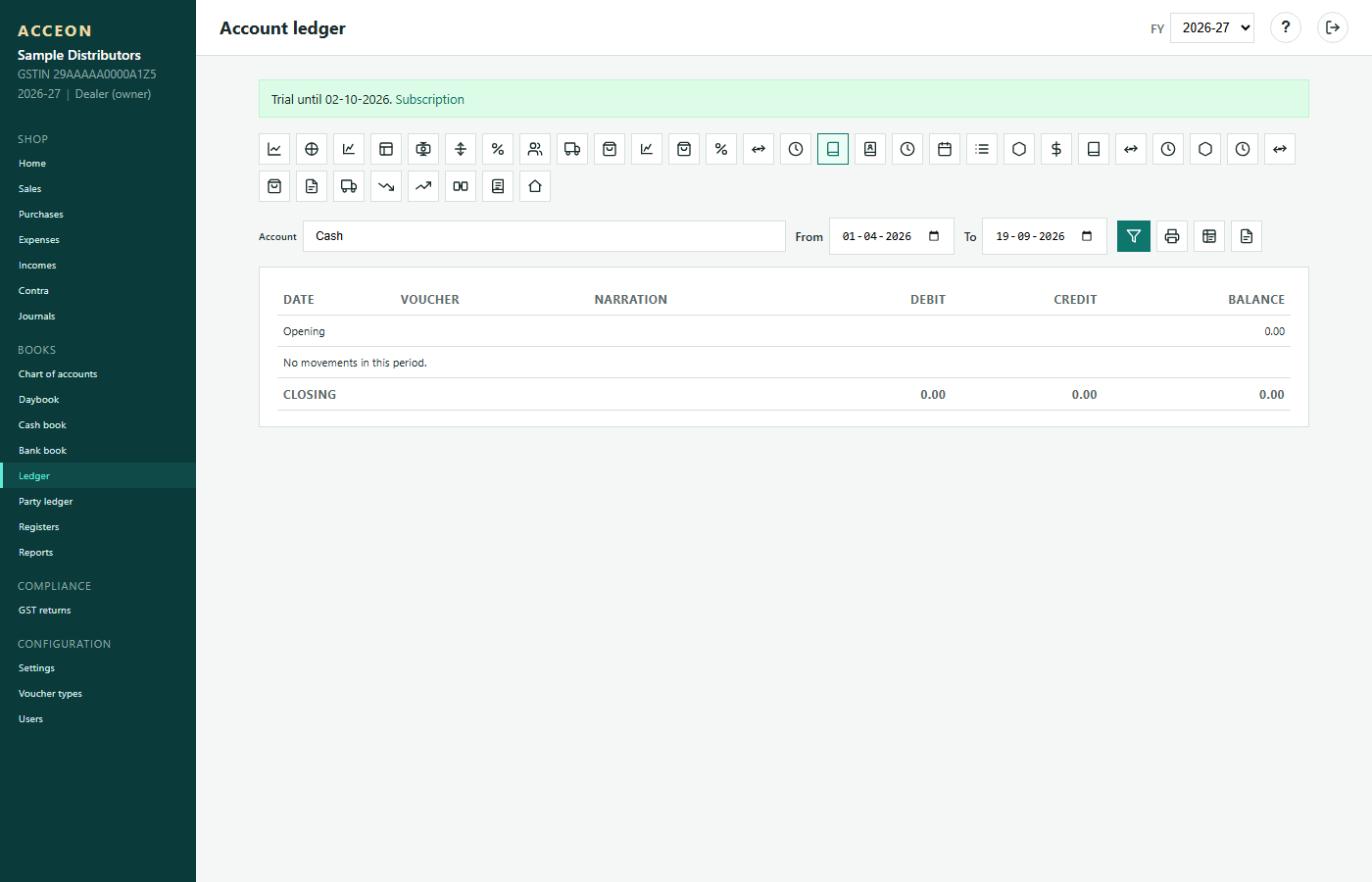The image size is (1372, 882).
Task: Open help with the question mark button
Action: coord(1286,27)
